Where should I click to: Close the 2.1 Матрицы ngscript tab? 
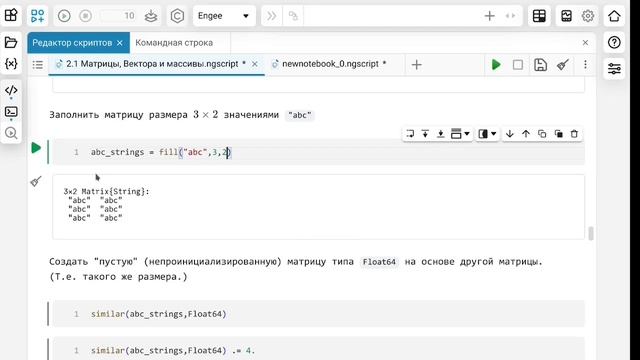pos(254,64)
